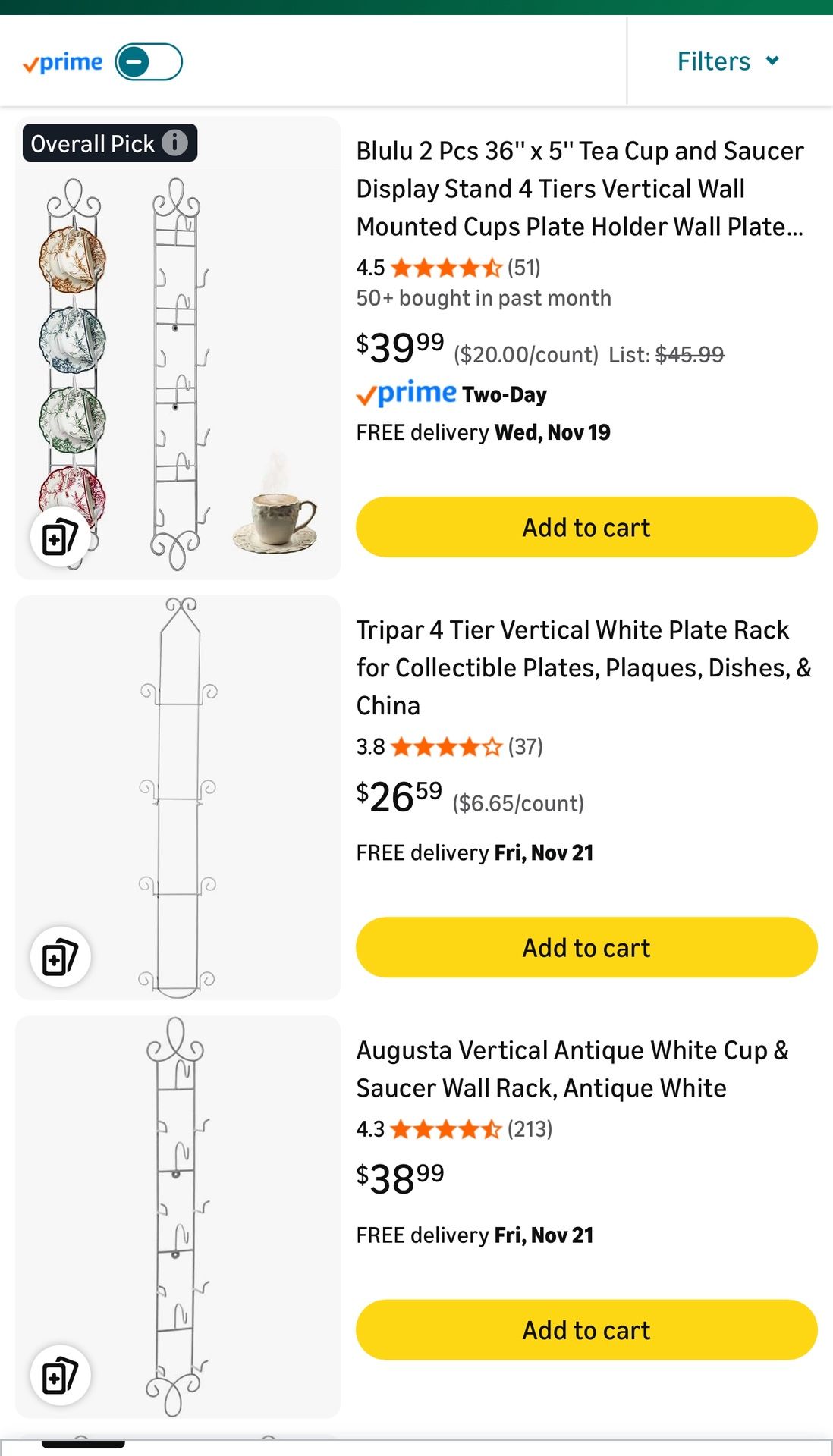View the 51 reviews of the Blulu stand
The width and height of the screenshot is (833, 1456).
[524, 267]
